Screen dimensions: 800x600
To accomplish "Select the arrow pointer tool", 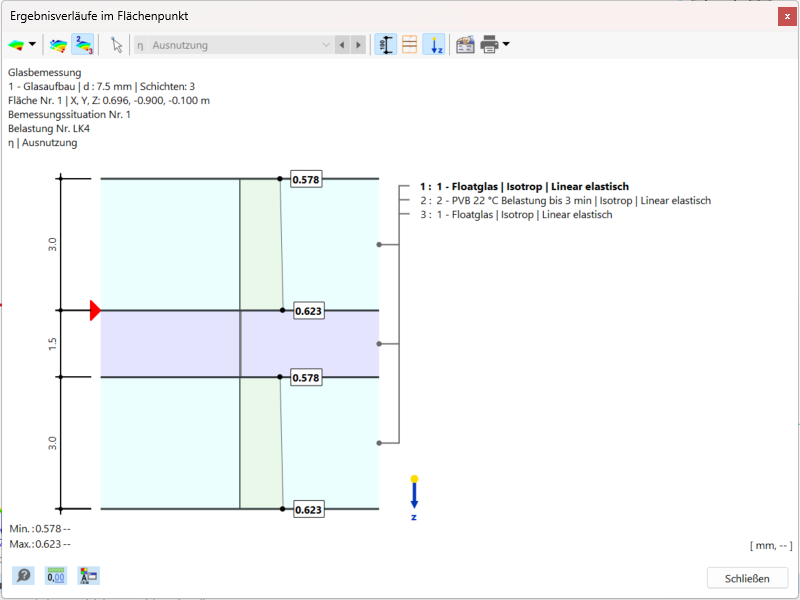I will point(115,44).
